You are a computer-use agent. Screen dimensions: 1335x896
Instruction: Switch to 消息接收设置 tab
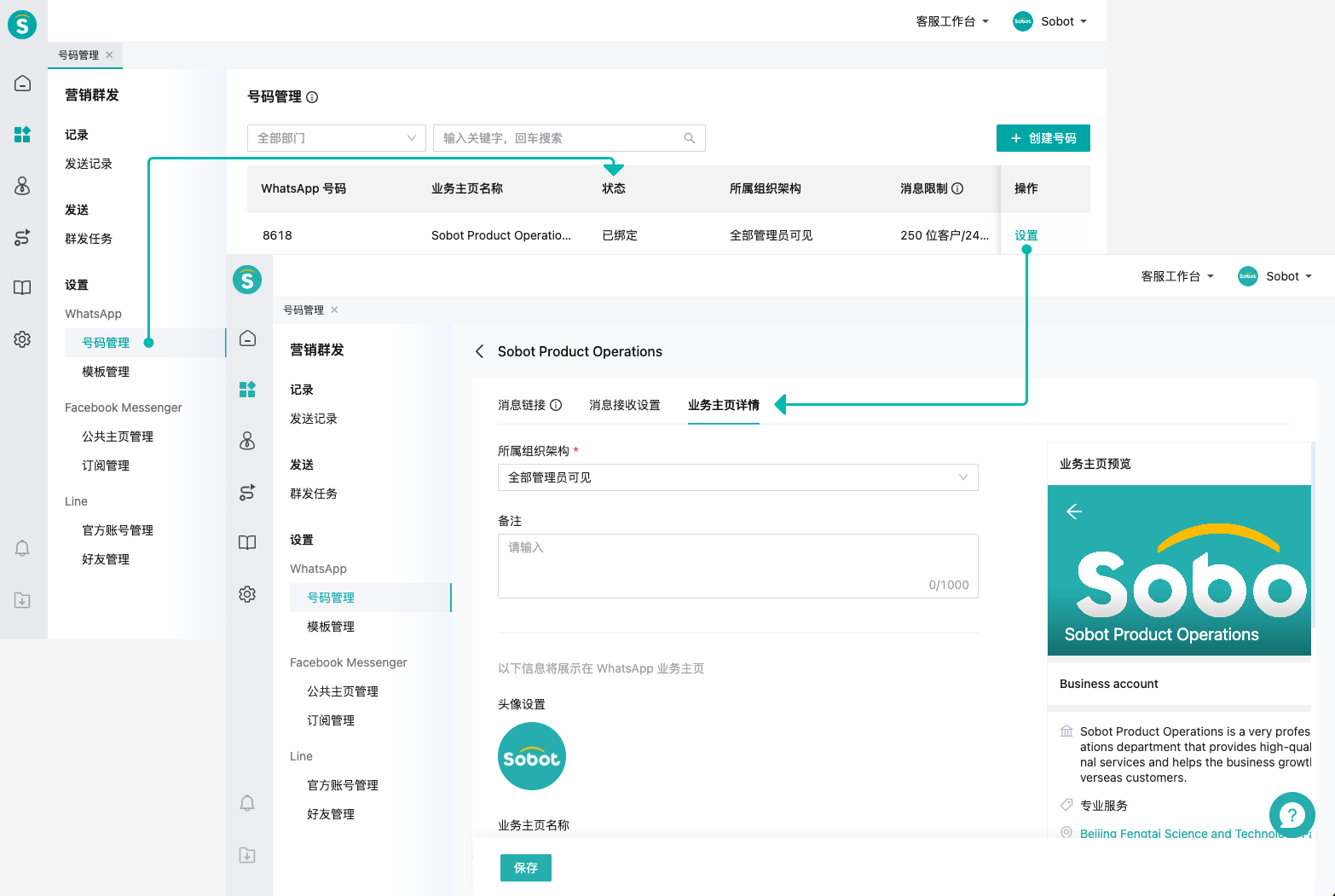(x=625, y=405)
